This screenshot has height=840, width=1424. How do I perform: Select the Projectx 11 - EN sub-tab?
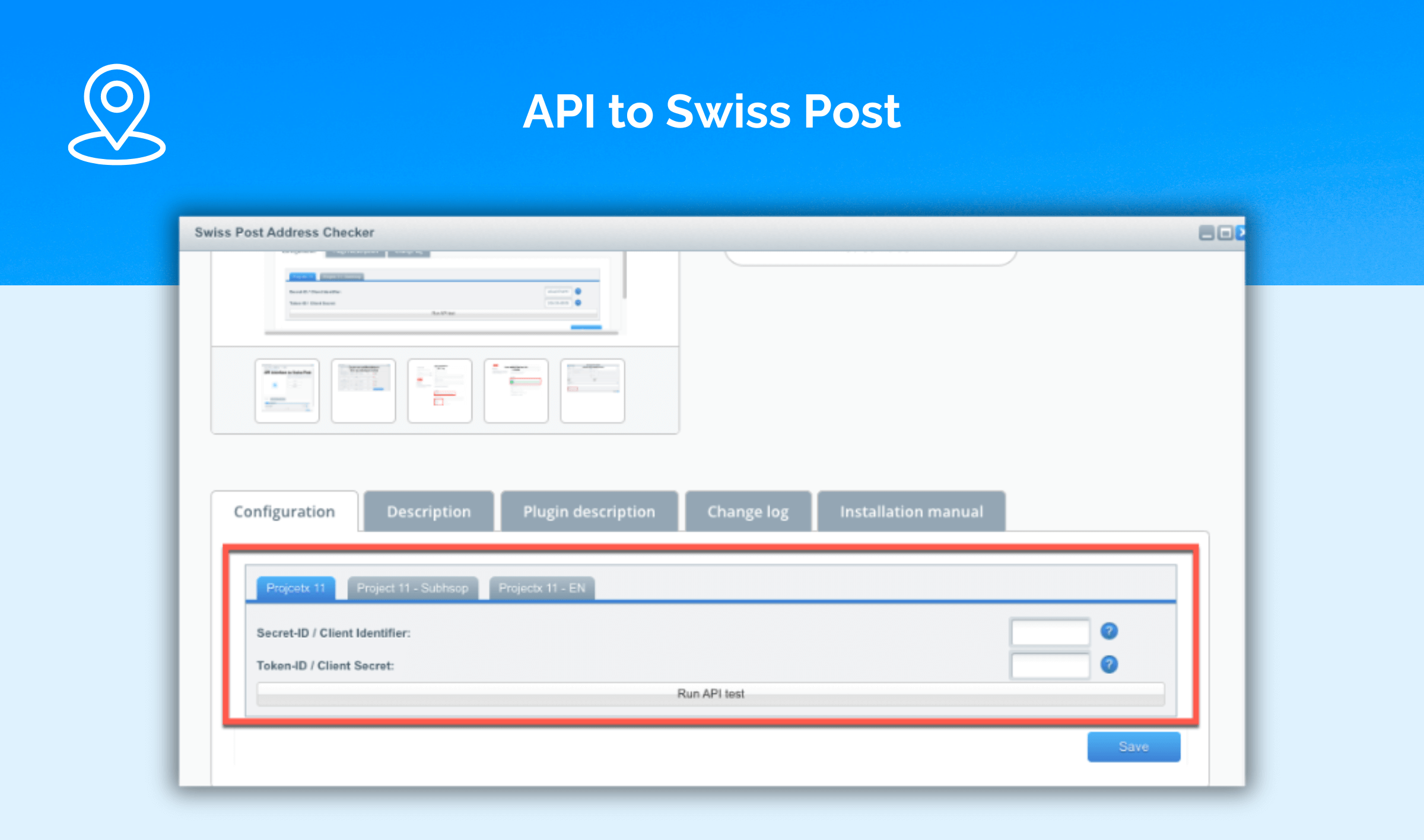(541, 586)
